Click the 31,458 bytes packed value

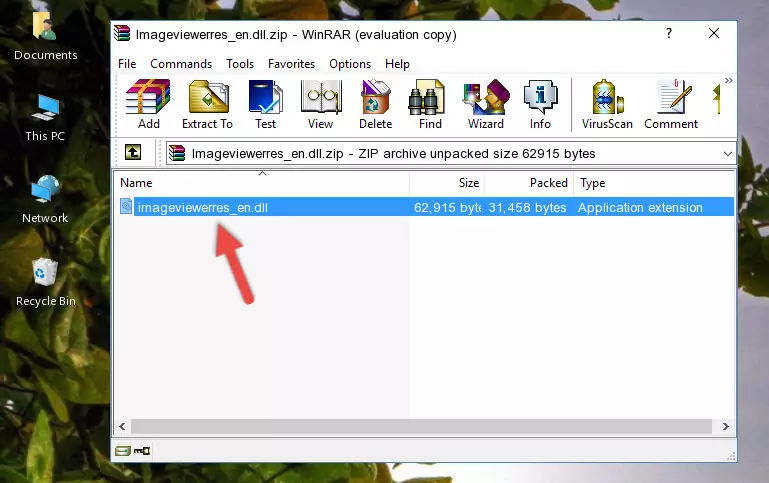[x=527, y=207]
